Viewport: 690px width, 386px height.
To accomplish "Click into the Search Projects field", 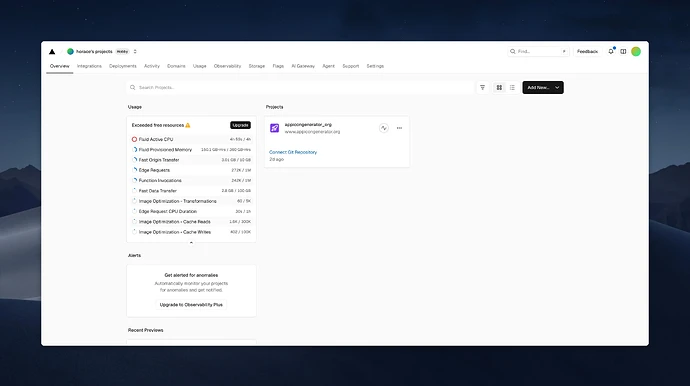I will (x=301, y=88).
